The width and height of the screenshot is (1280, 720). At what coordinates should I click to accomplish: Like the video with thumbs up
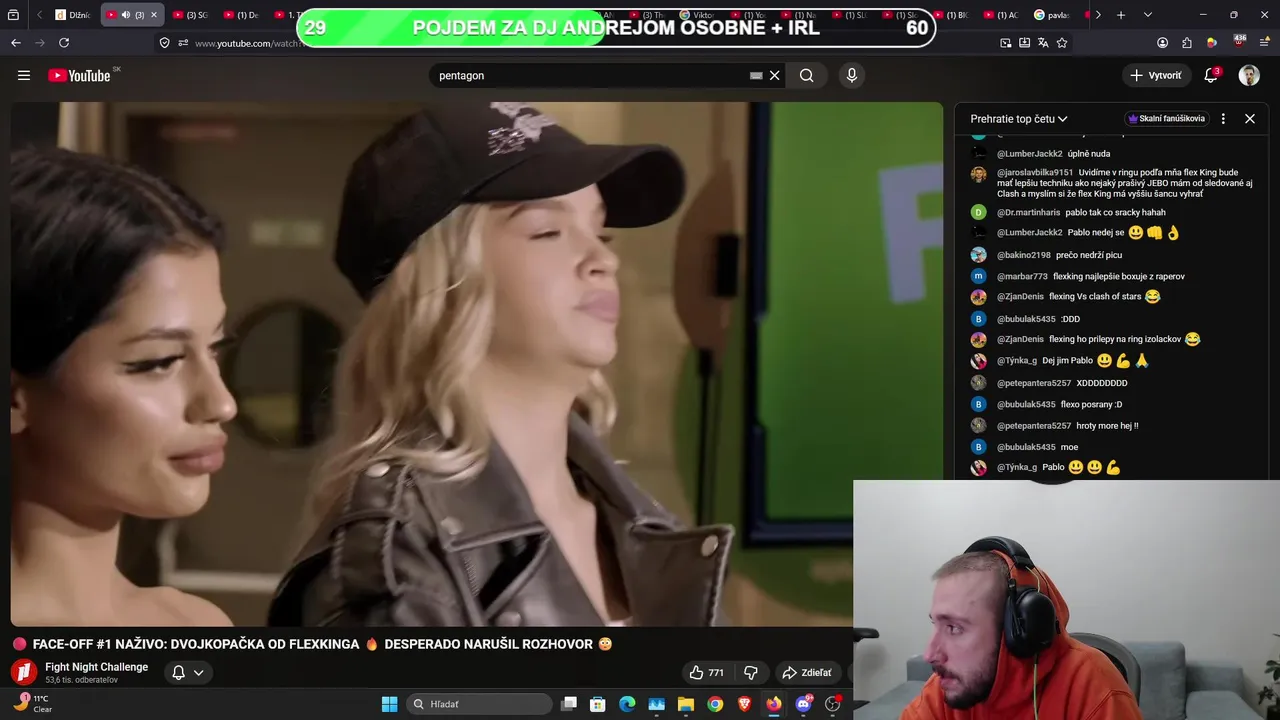pos(706,672)
